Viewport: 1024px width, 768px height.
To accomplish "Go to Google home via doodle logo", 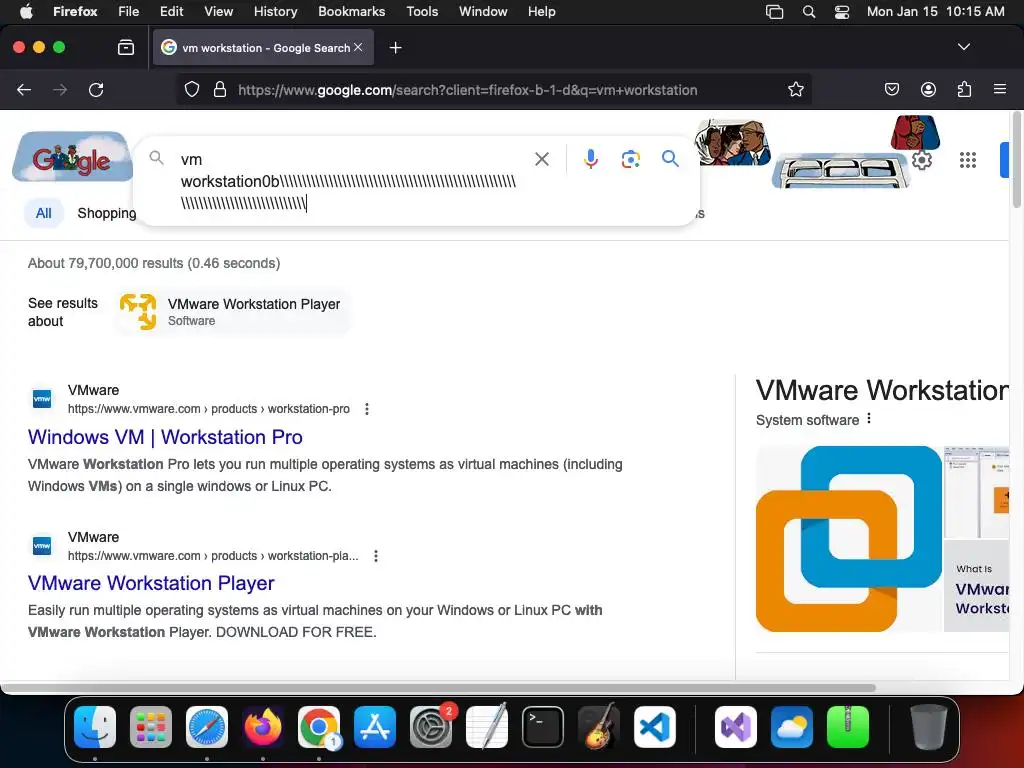I will 72,157.
